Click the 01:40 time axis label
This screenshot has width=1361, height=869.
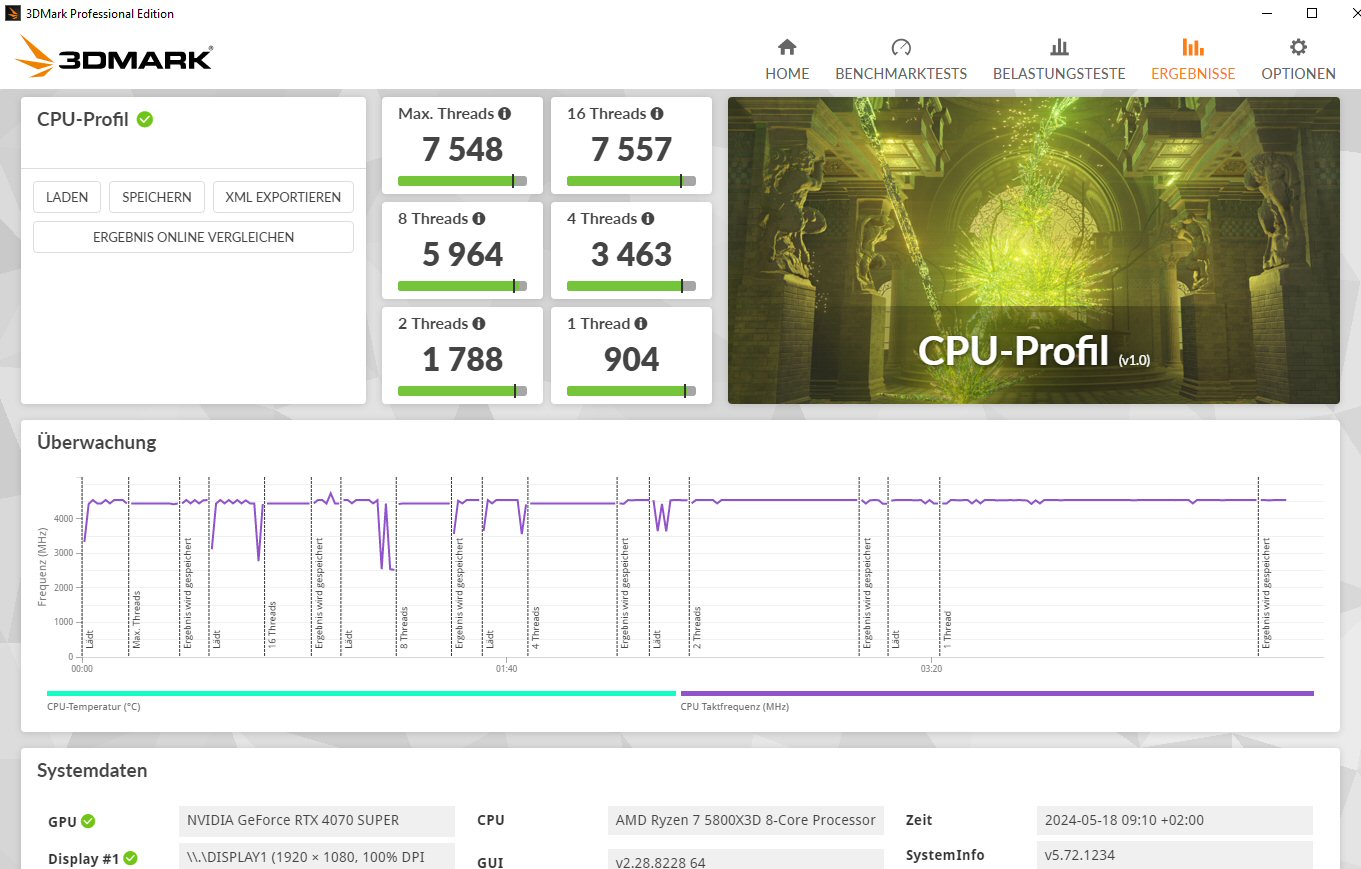506,668
